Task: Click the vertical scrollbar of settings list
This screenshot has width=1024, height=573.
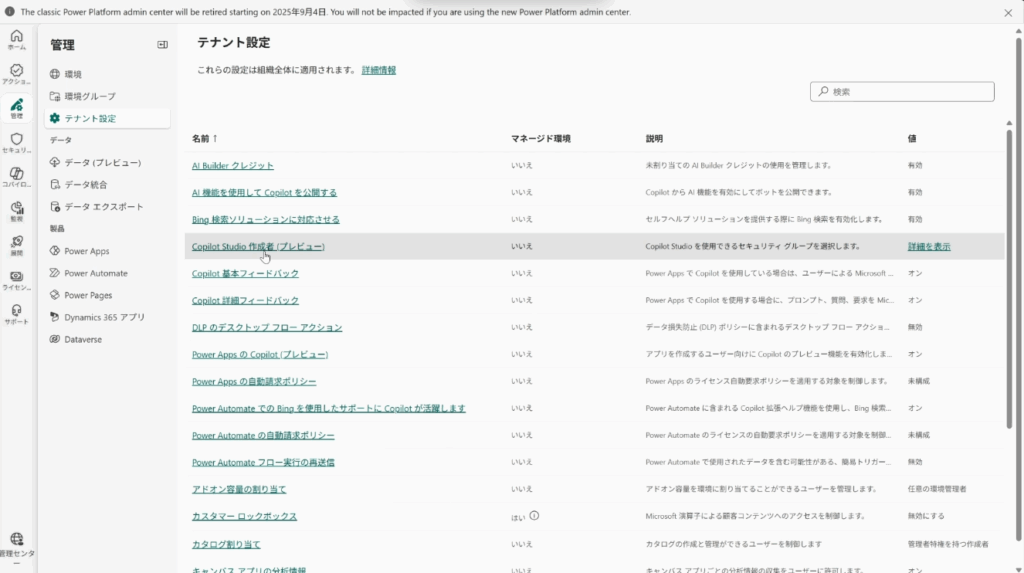Action: [x=1011, y=300]
